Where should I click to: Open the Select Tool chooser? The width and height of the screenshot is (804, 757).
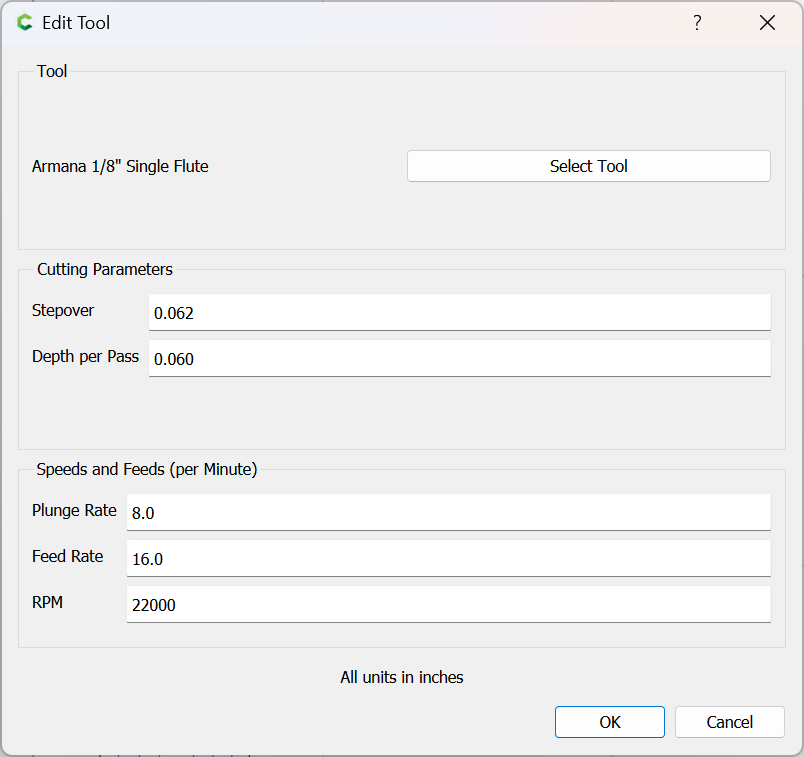589,166
